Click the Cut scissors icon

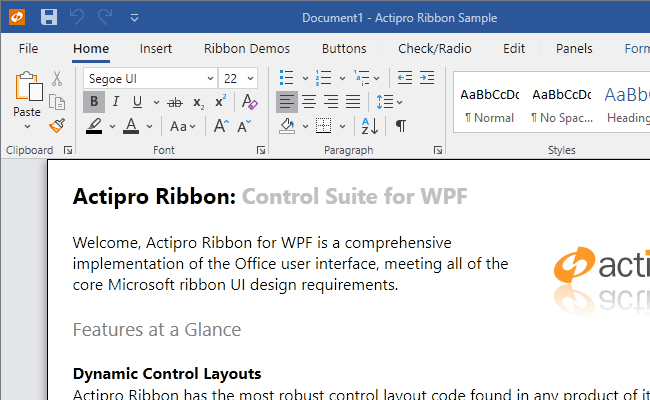coord(57,78)
